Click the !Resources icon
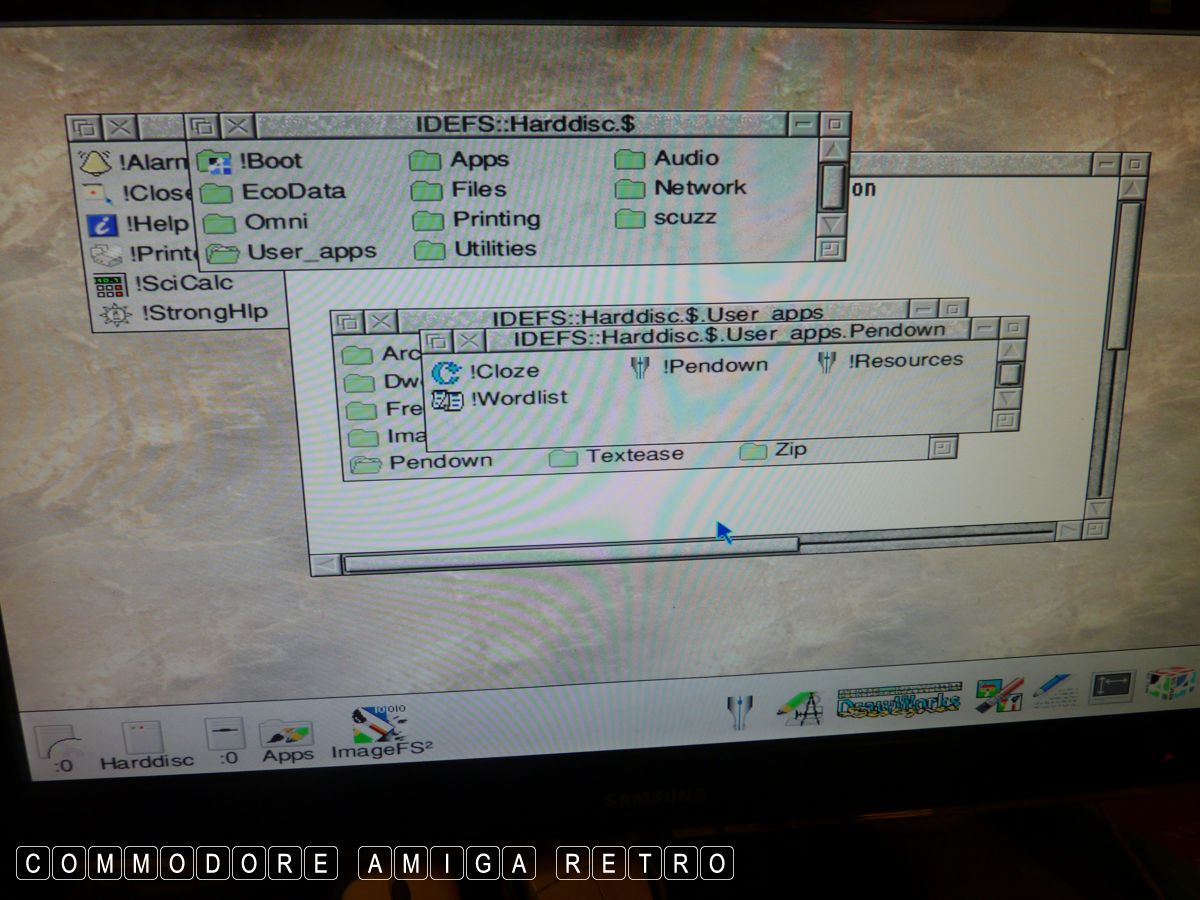The image size is (1200, 900). [827, 362]
